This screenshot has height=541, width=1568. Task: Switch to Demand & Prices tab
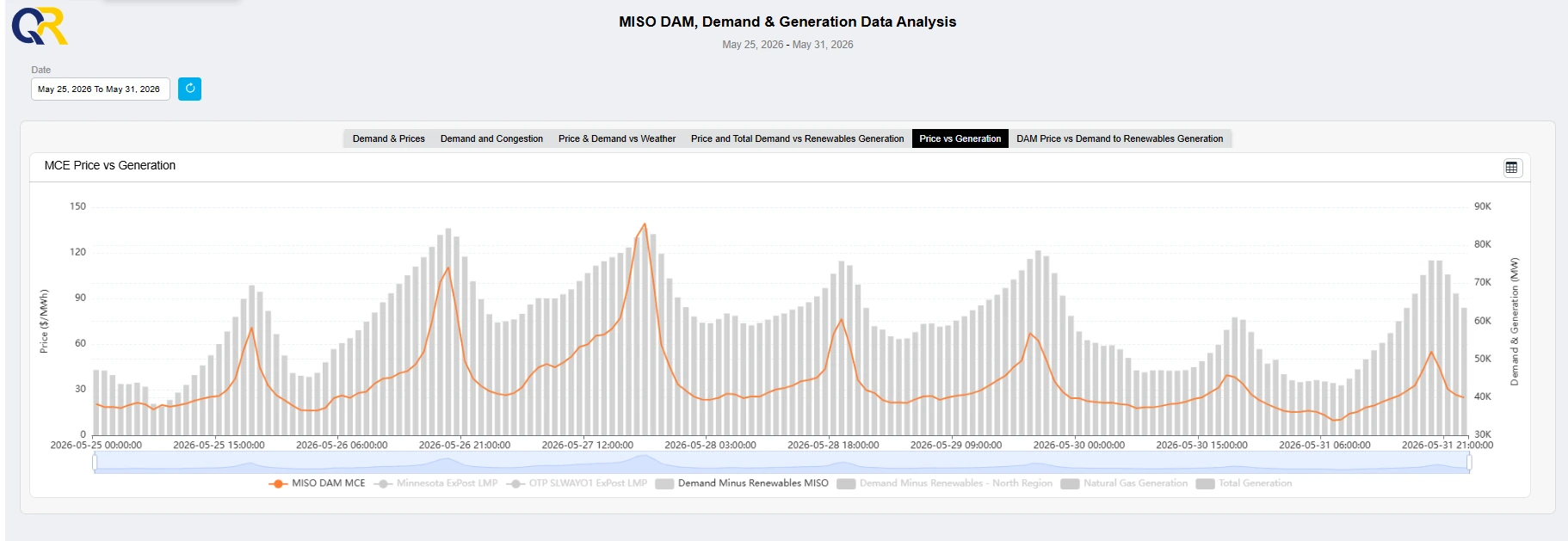pyautogui.click(x=389, y=138)
